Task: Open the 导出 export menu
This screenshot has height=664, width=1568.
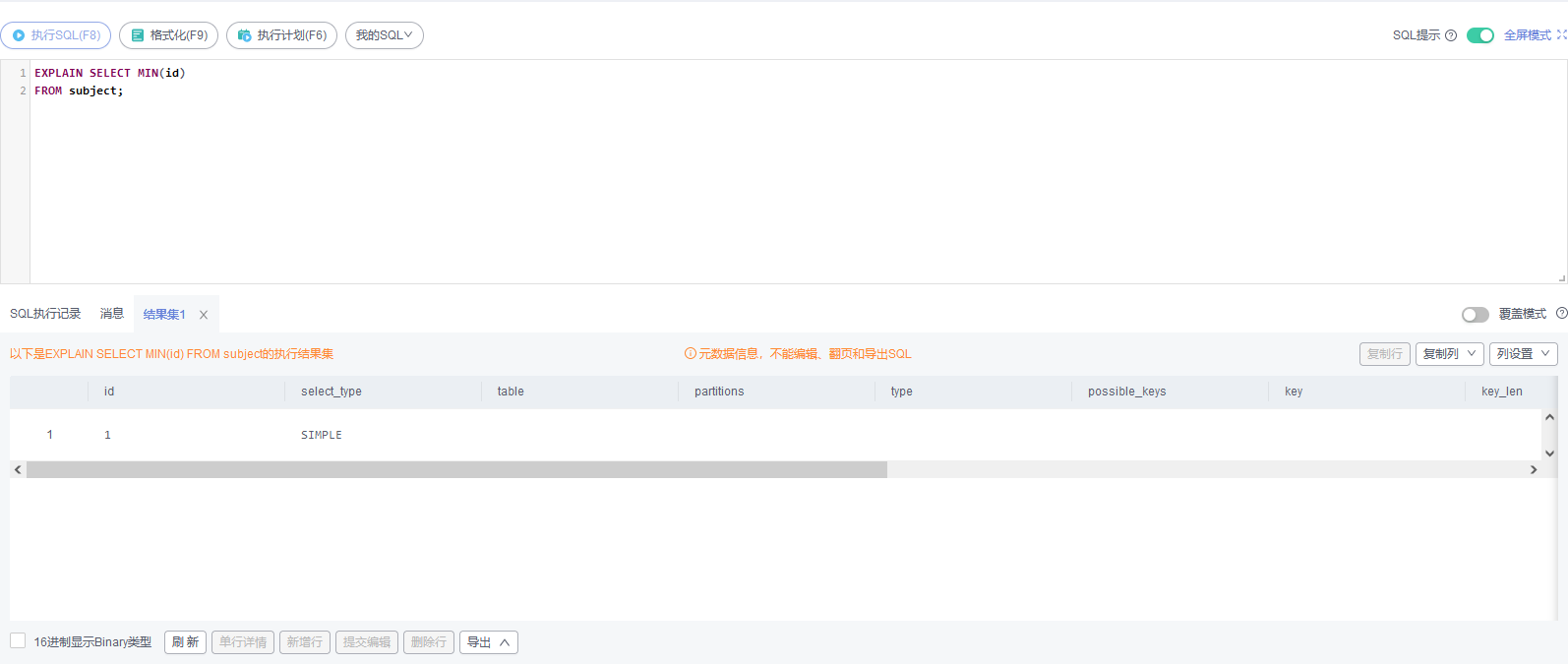Action: [x=489, y=642]
